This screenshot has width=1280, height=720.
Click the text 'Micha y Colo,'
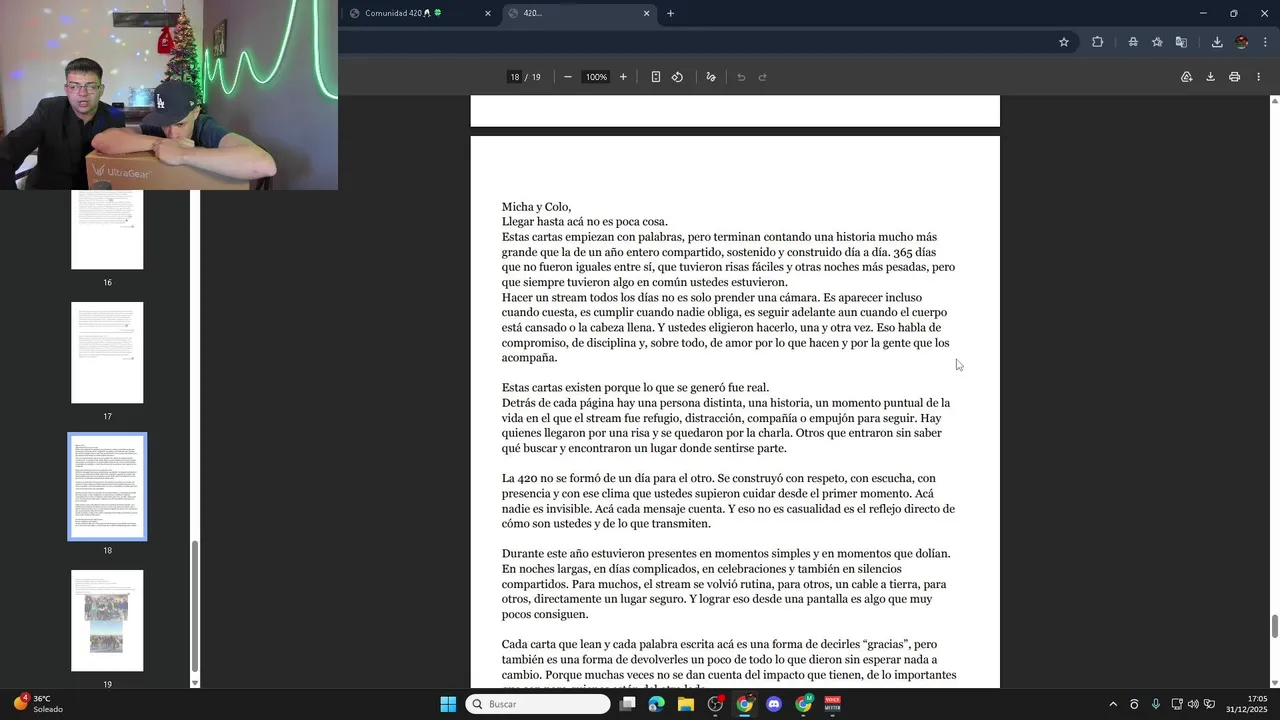point(536,207)
